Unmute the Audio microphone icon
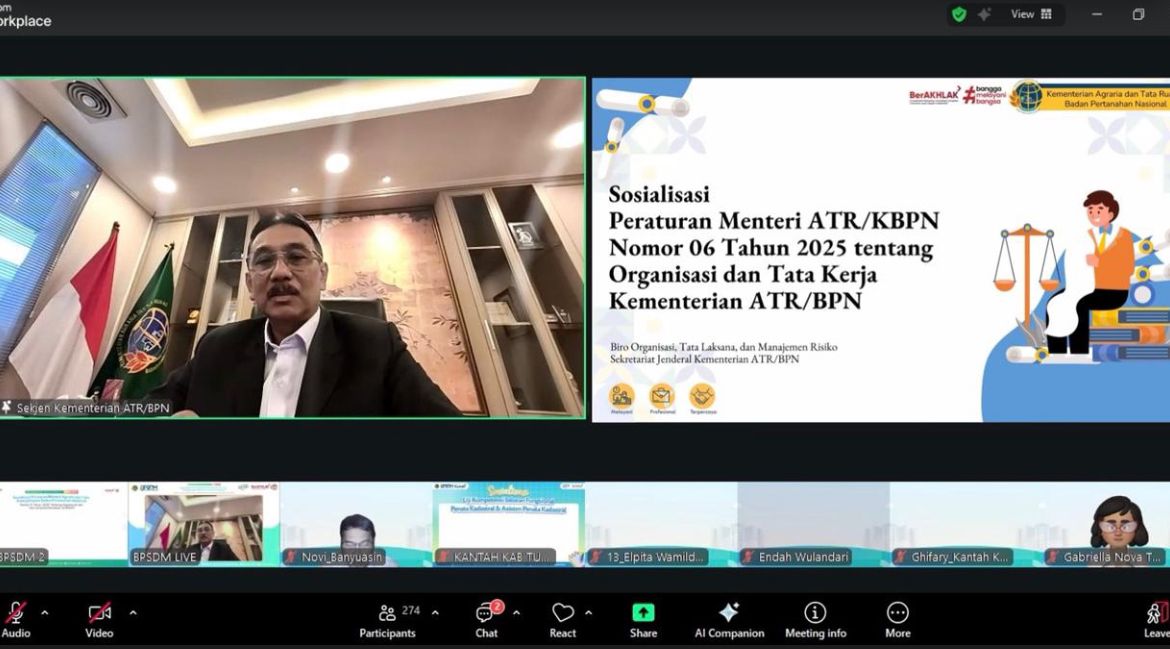The width and height of the screenshot is (1170, 649). [x=16, y=613]
